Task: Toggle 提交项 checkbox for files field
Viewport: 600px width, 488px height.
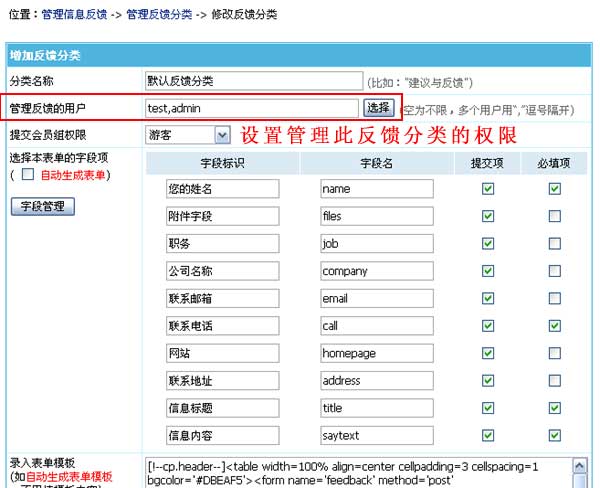Action: click(488, 216)
